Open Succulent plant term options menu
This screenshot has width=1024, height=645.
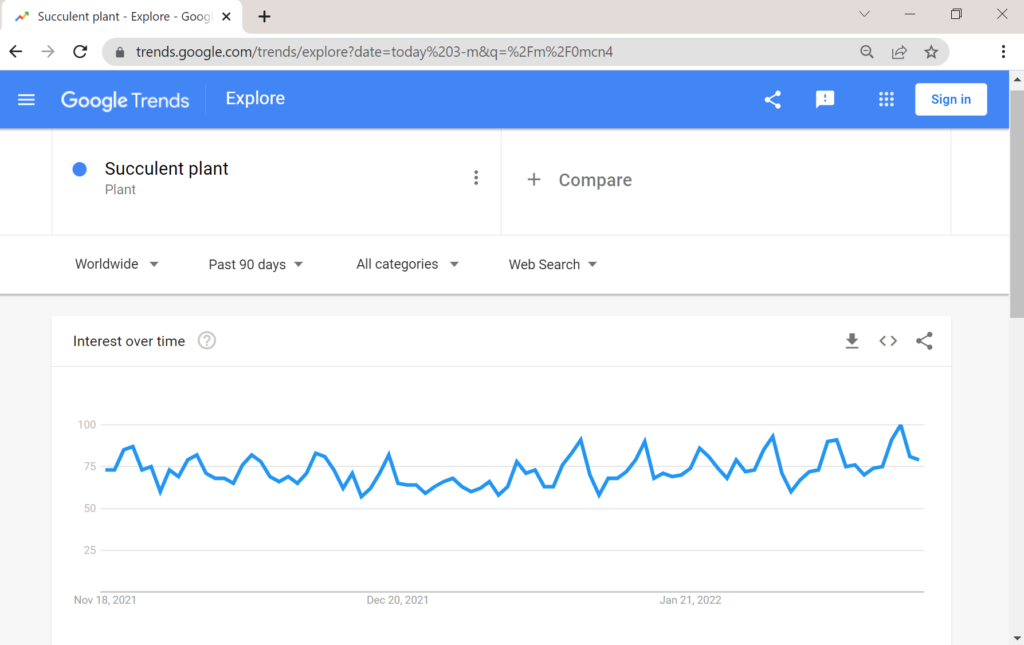point(476,178)
